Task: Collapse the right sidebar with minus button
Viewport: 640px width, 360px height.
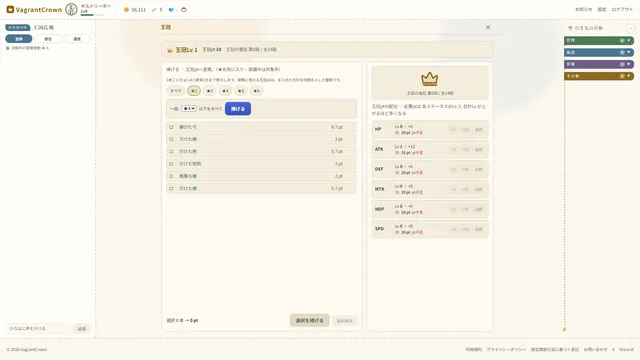Action: (631, 28)
